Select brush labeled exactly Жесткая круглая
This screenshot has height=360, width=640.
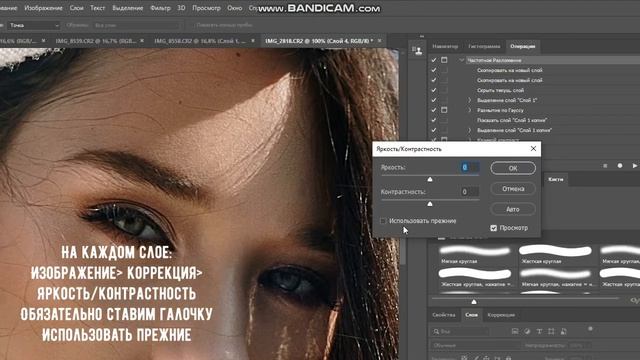pos(555,254)
